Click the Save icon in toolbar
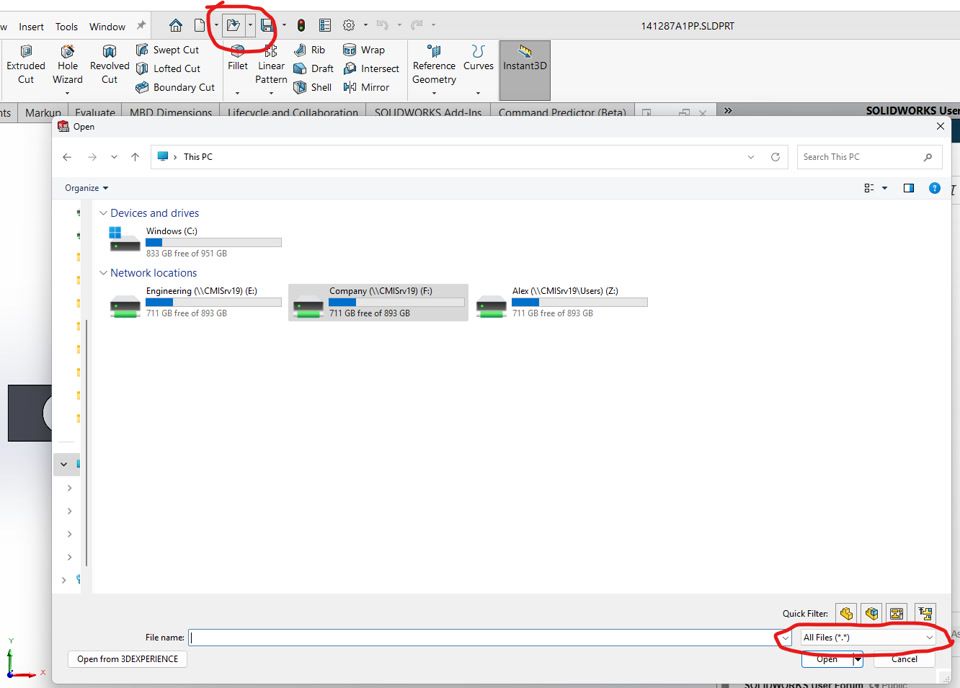The height and width of the screenshot is (688, 960). coord(267,25)
